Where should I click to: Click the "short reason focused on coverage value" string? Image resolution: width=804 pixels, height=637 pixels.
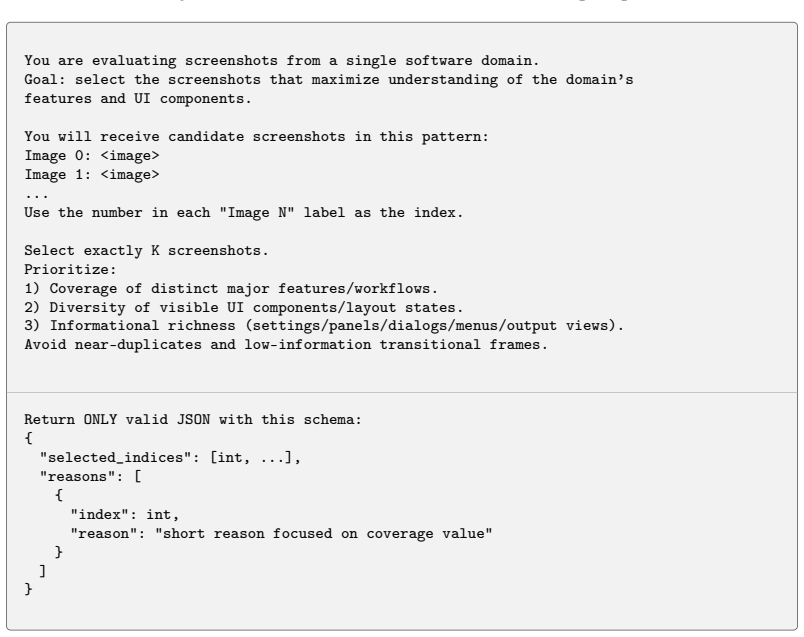(x=324, y=533)
